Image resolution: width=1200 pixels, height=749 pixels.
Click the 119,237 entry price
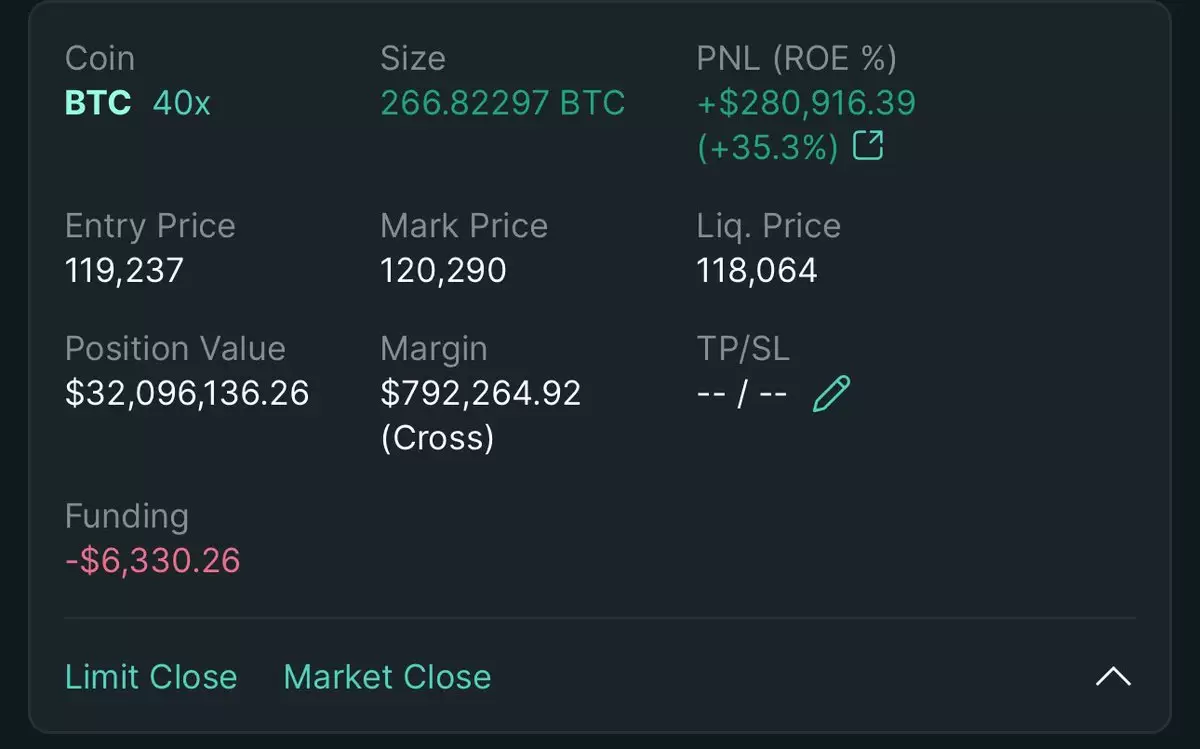(x=124, y=270)
